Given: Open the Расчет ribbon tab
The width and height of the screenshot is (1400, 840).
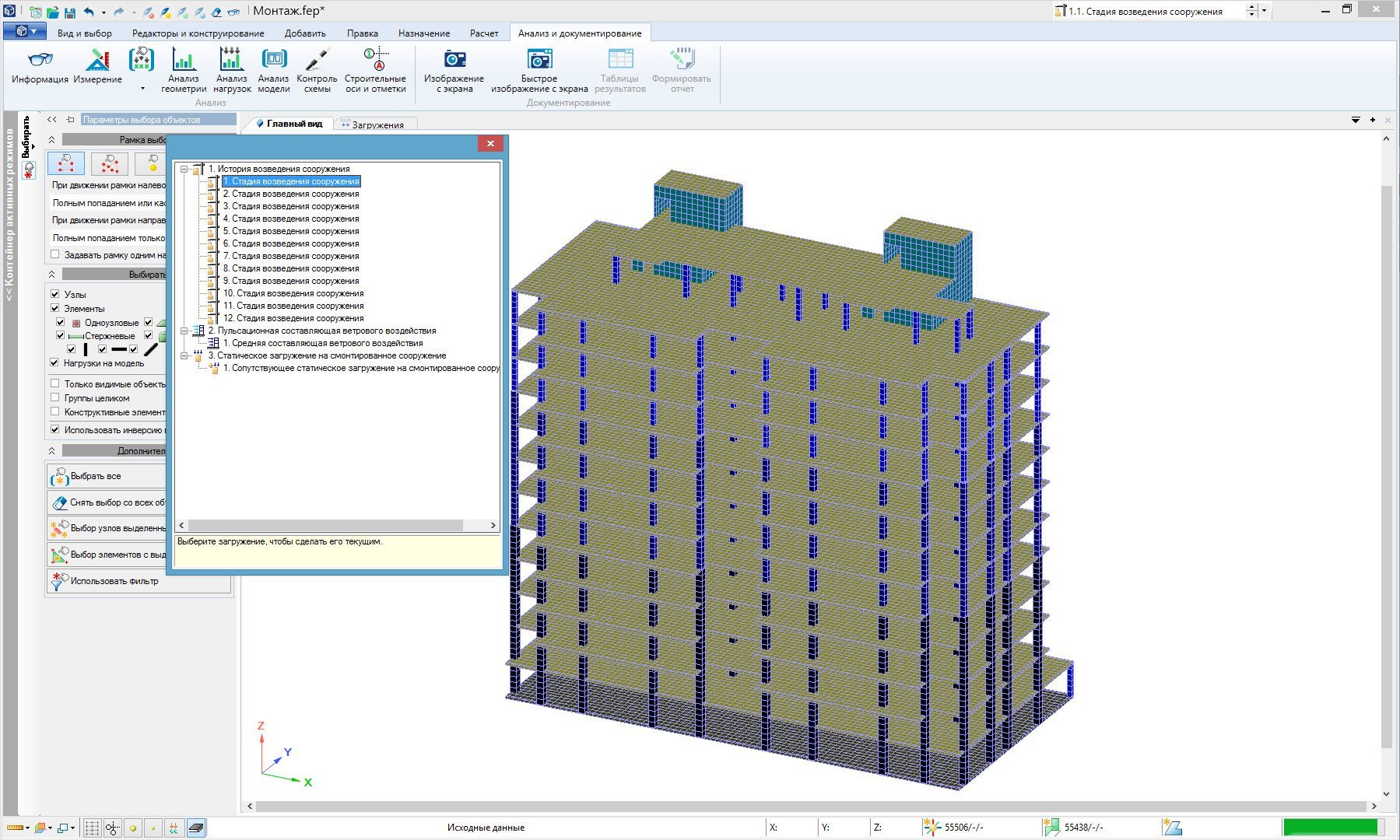Looking at the screenshot, I should coord(483,33).
